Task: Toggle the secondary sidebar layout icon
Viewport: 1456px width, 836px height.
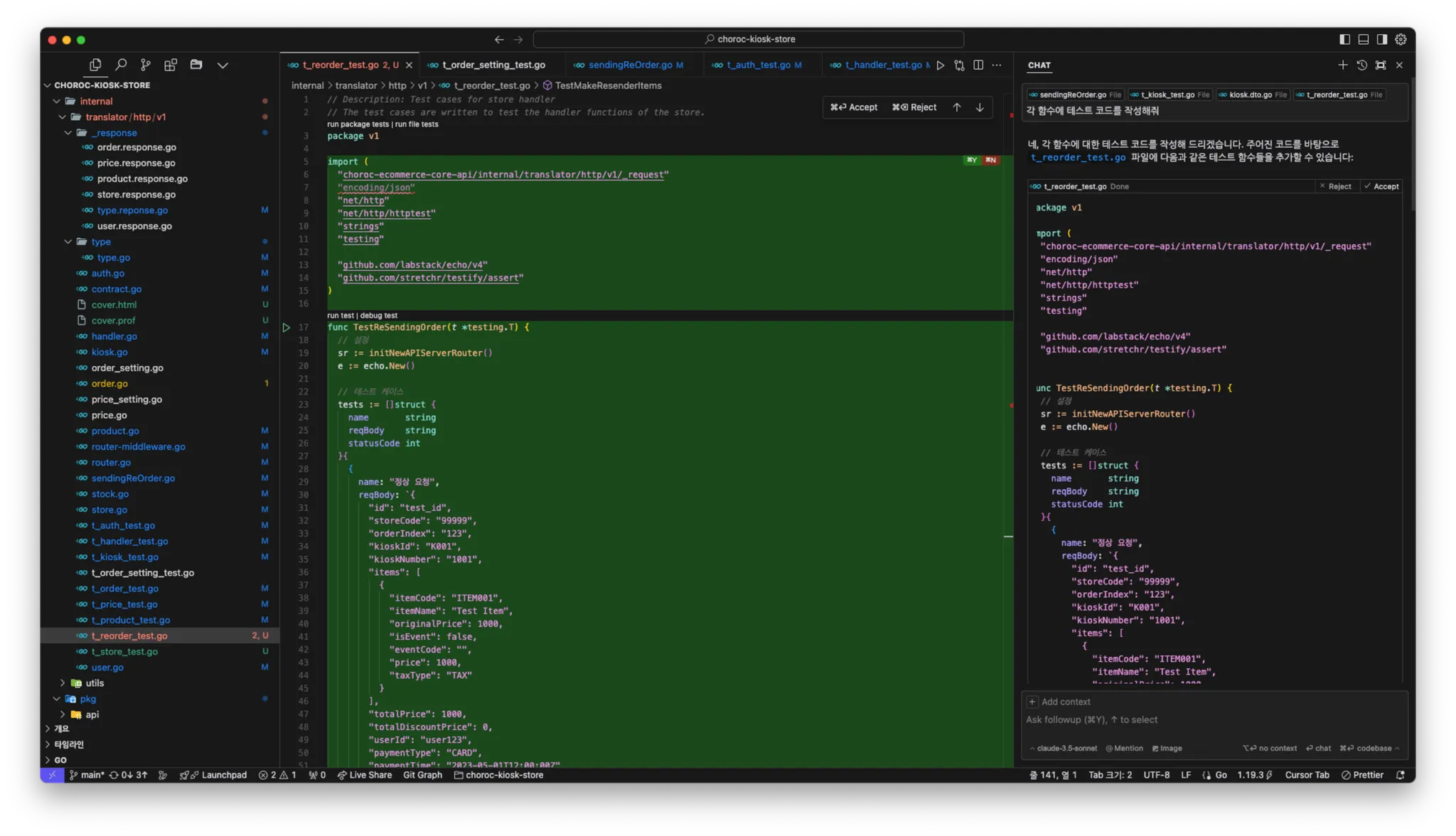Action: click(x=1381, y=39)
